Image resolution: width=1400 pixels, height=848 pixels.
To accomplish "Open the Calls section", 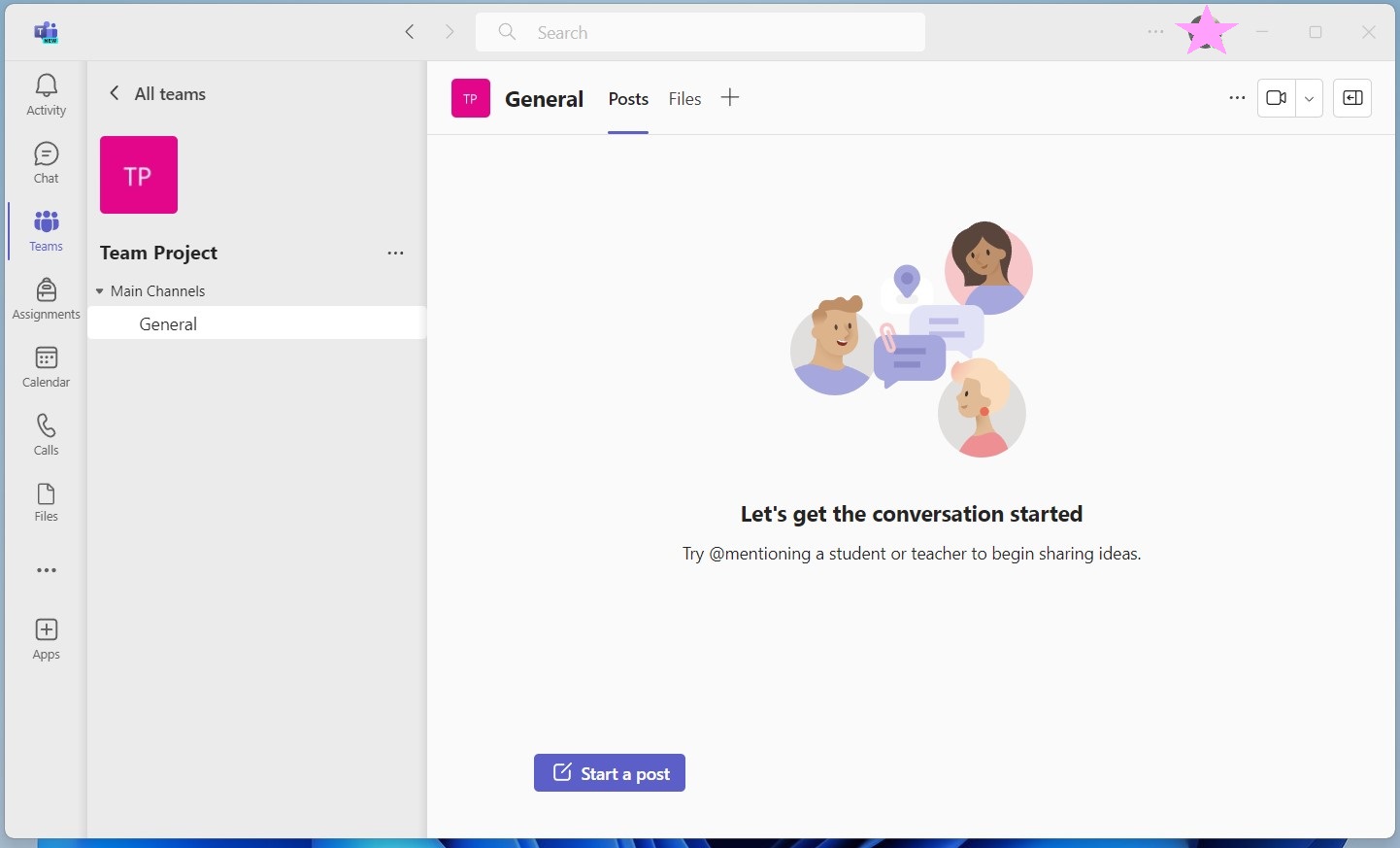I will click(x=46, y=435).
